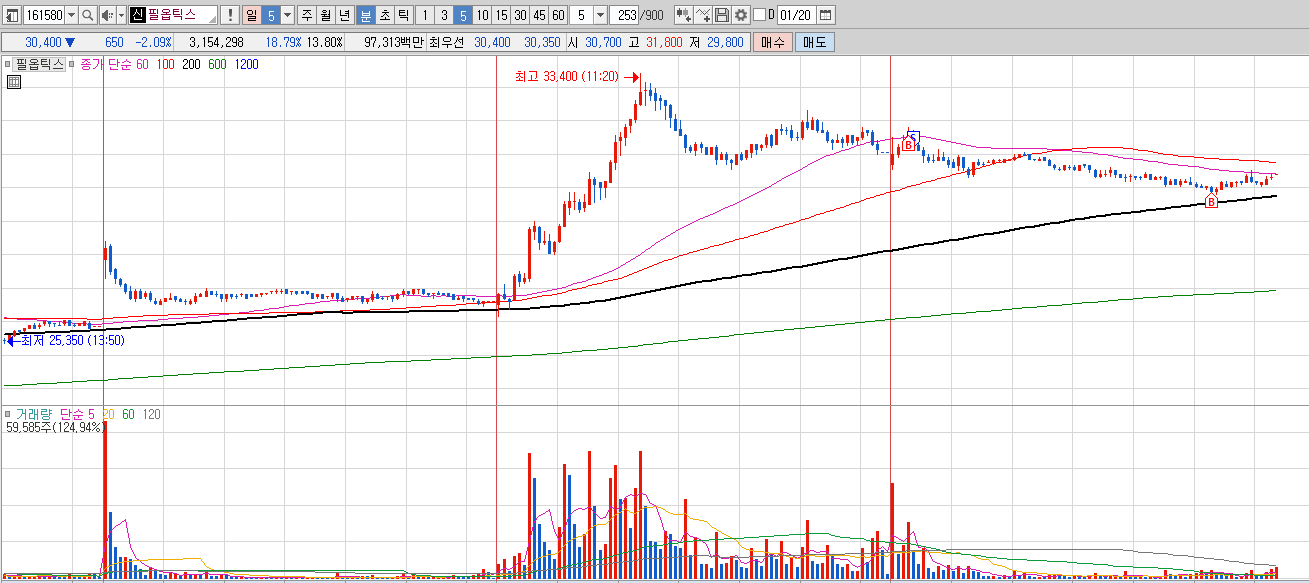Click the chart layout icon at toolbar start
Image resolution: width=1309 pixels, height=583 pixels.
click(x=12, y=15)
